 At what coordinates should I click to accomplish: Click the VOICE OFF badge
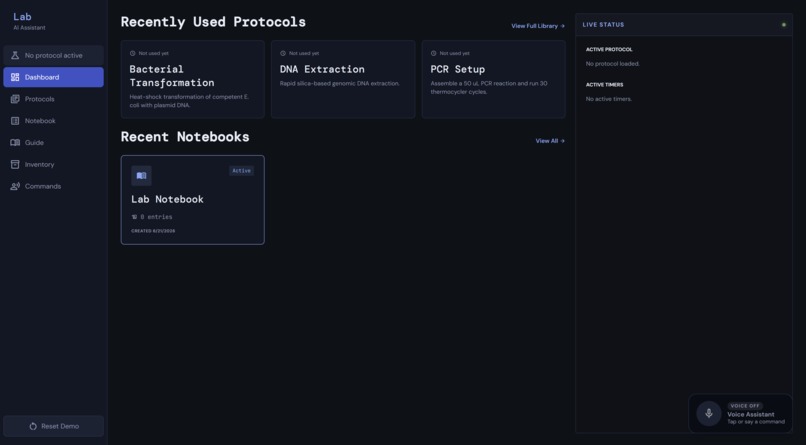click(x=745, y=406)
